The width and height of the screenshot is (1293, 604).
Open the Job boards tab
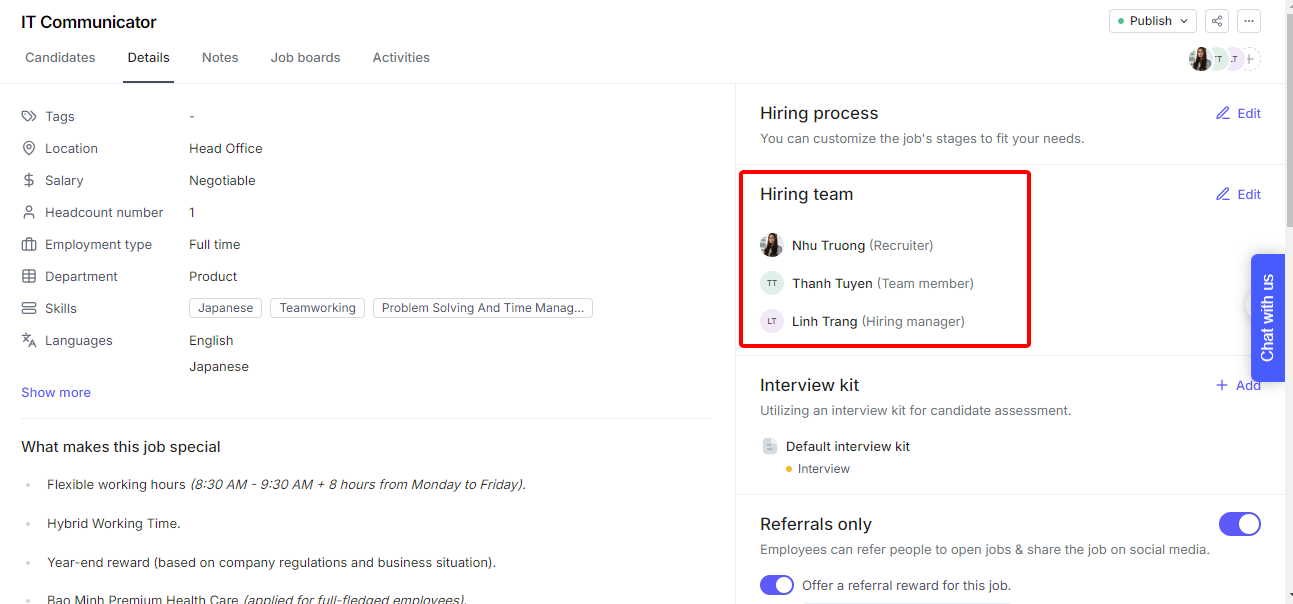click(x=305, y=57)
